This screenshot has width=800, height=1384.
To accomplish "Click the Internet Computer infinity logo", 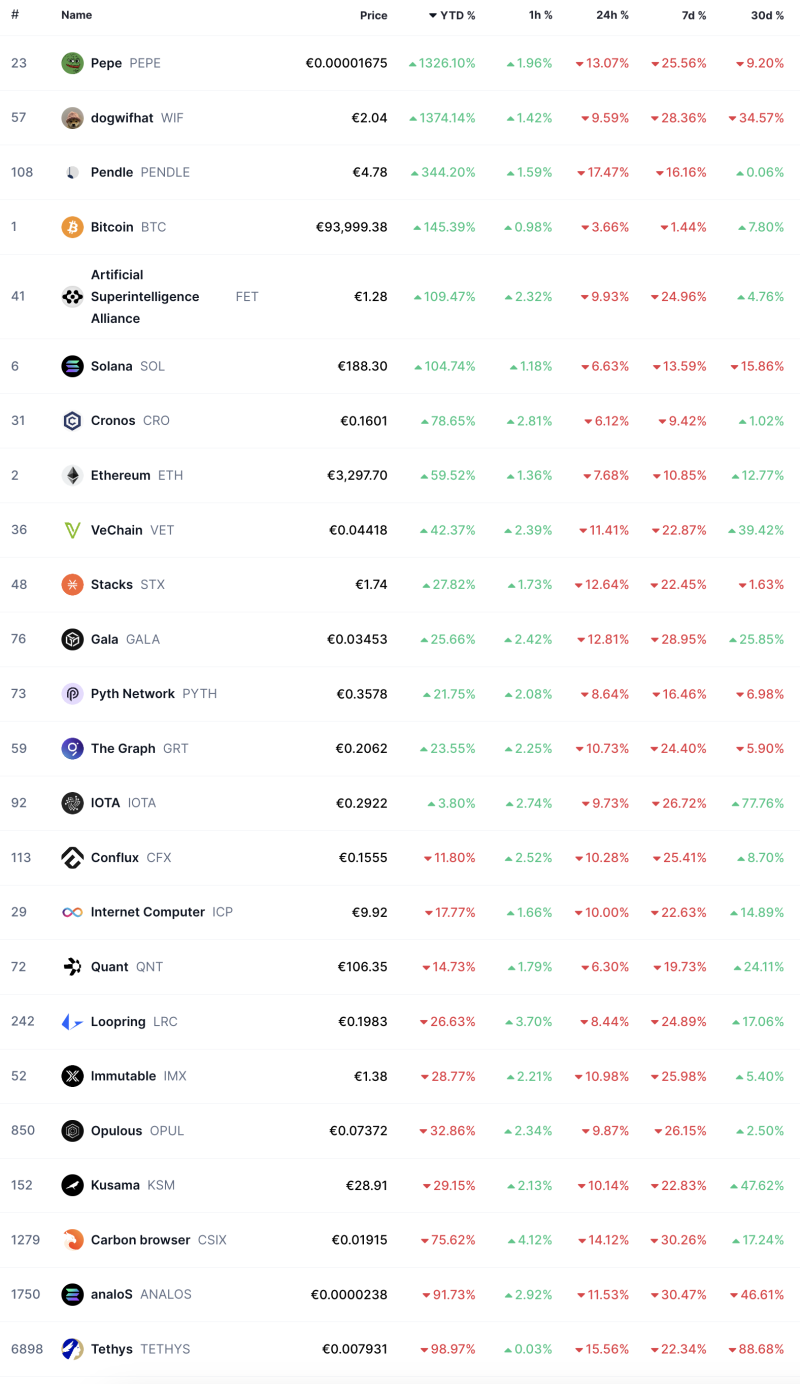I will 72,912.
